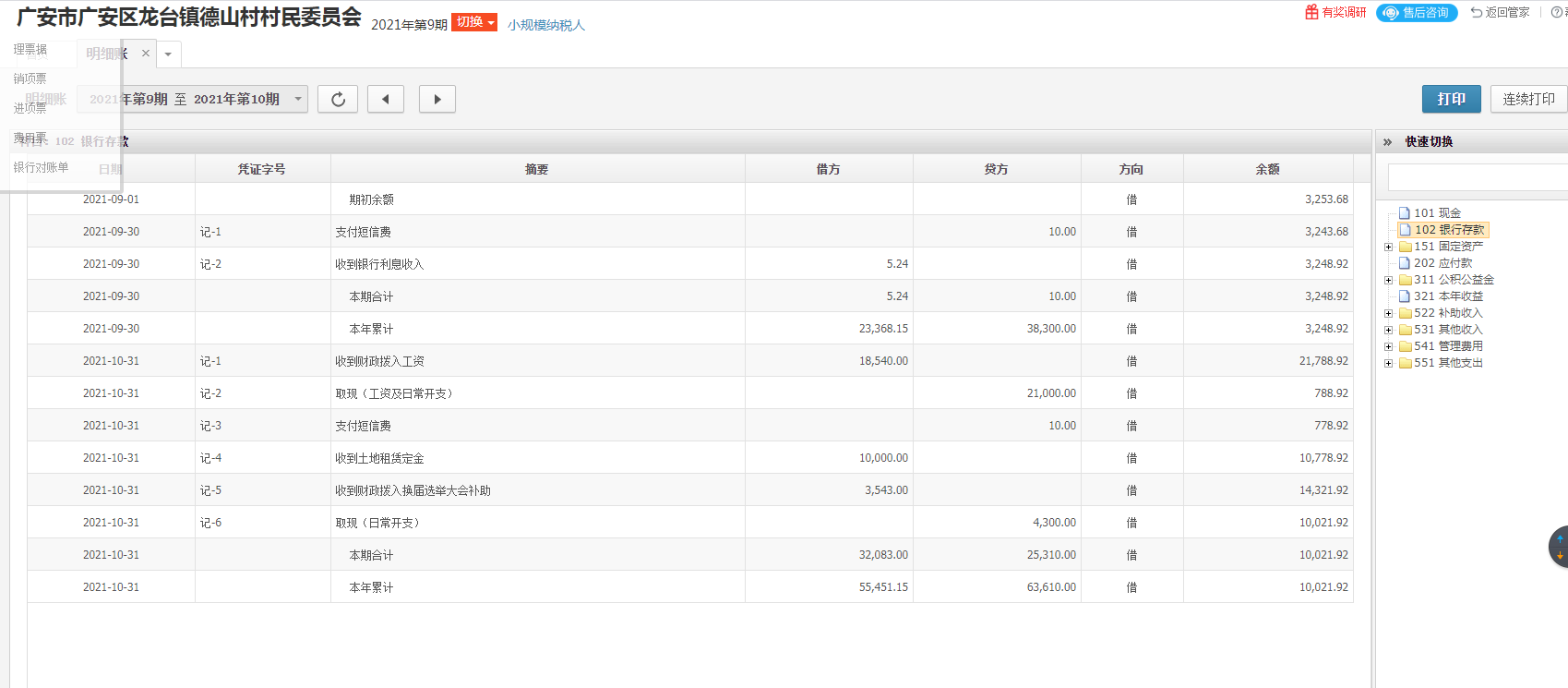Click the 小规模纳税人 link
This screenshot has width=1568, height=688.
(545, 25)
